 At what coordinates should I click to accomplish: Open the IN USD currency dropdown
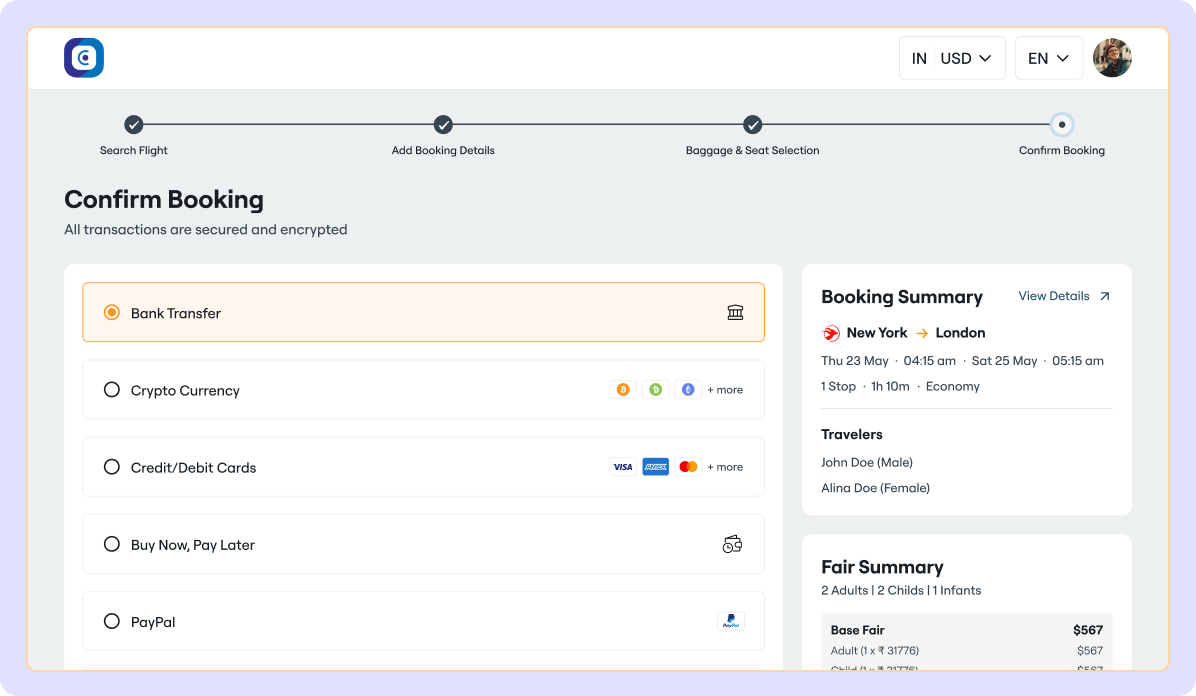pos(952,57)
